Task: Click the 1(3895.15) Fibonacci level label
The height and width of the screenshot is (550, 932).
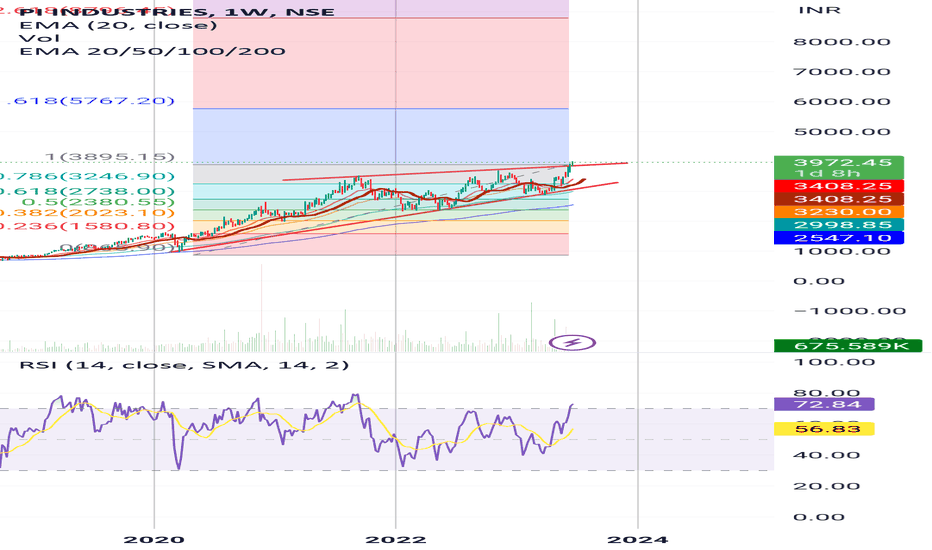Action: point(110,157)
